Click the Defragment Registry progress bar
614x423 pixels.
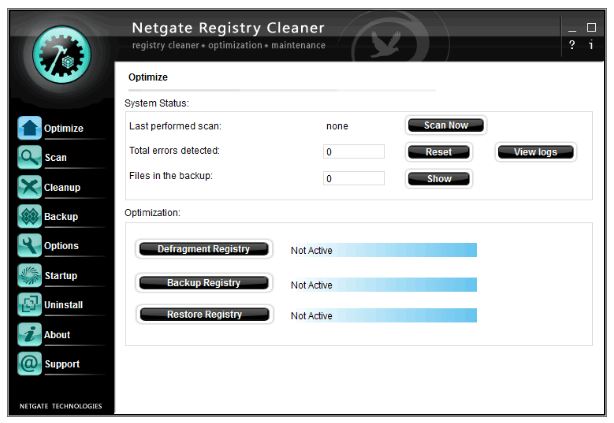pyautogui.click(x=383, y=250)
